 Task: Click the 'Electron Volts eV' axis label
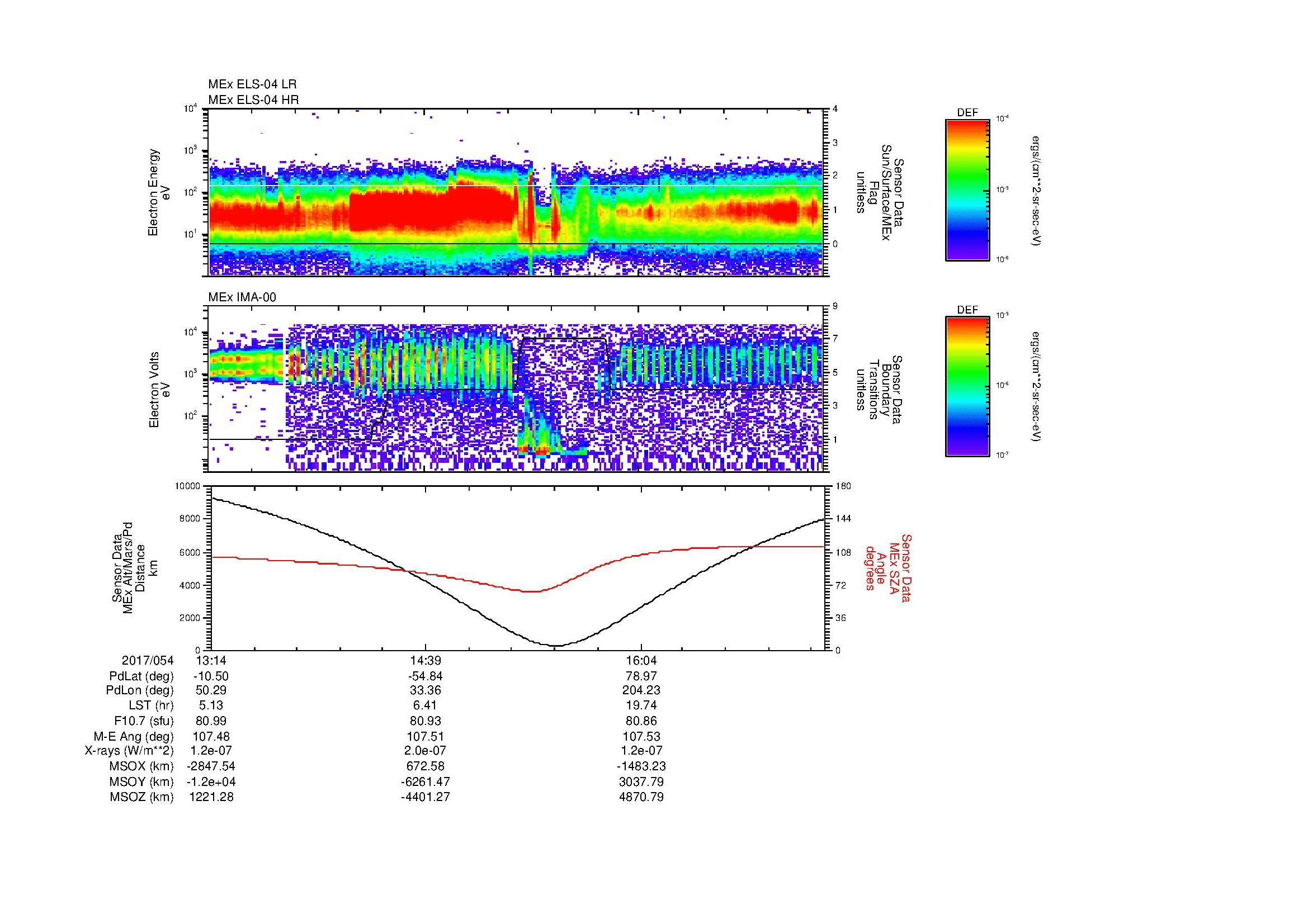click(x=159, y=390)
